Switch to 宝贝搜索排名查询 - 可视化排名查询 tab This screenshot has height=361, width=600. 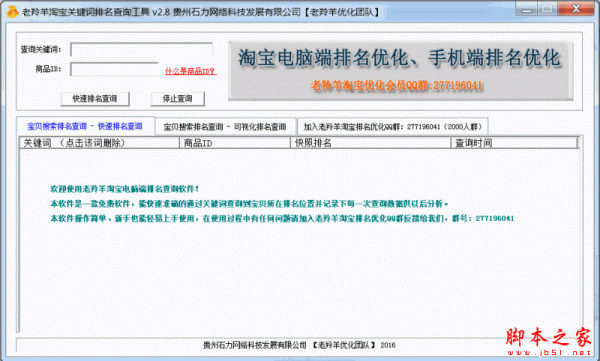click(x=225, y=127)
